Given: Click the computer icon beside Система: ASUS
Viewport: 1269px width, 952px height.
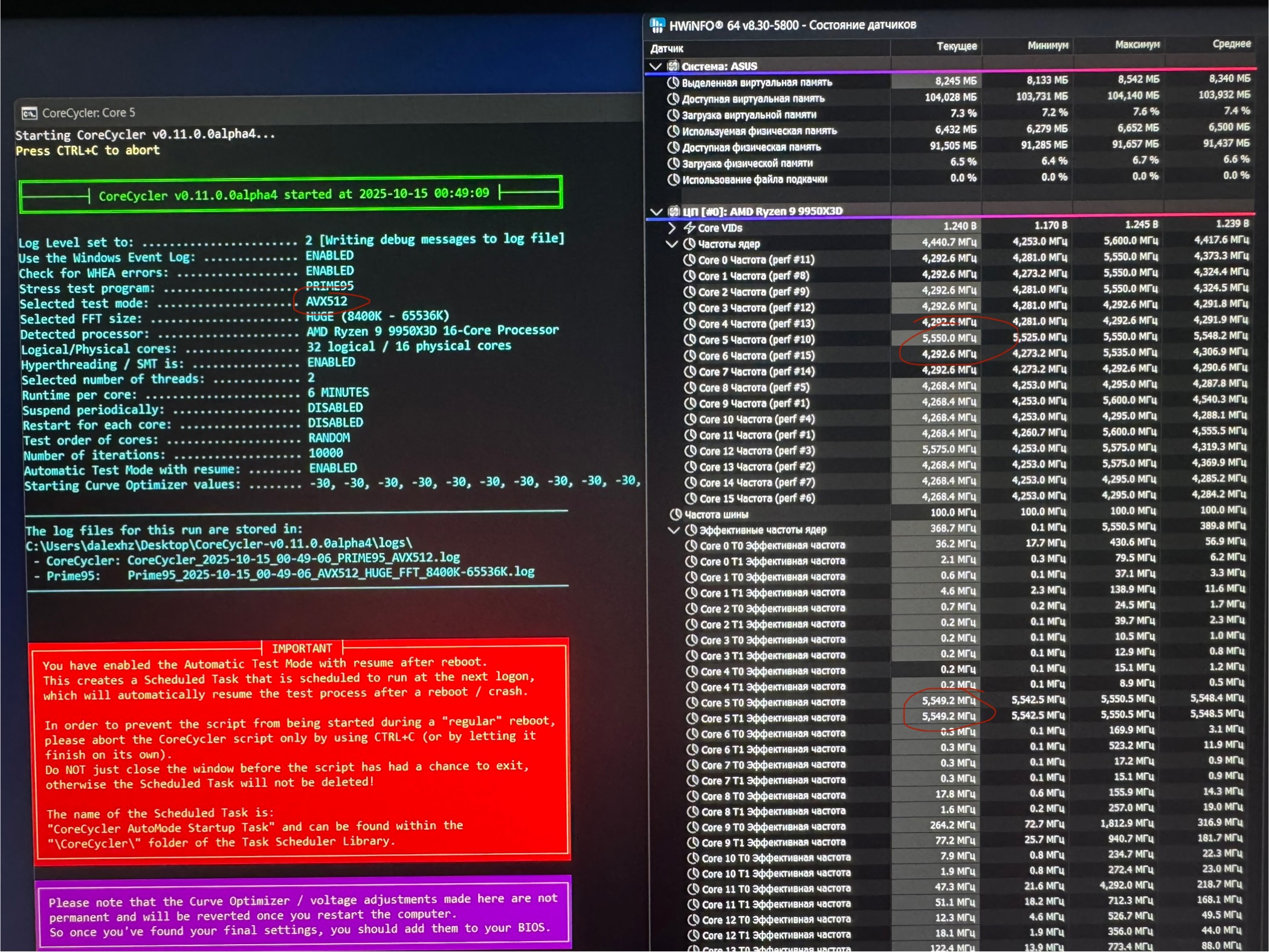Looking at the screenshot, I should [x=673, y=66].
